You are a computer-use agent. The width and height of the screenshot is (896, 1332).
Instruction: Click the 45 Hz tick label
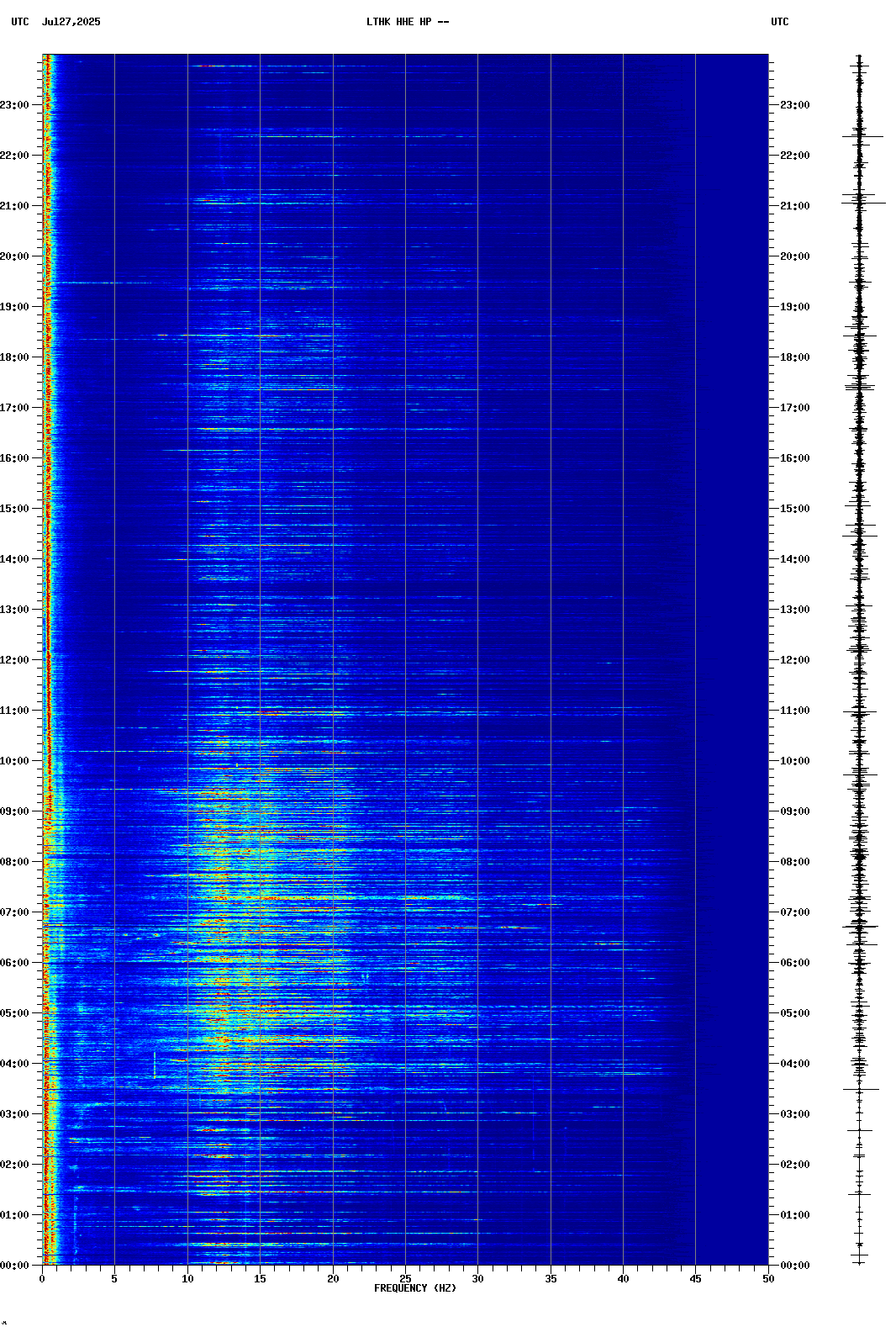[x=695, y=1279]
